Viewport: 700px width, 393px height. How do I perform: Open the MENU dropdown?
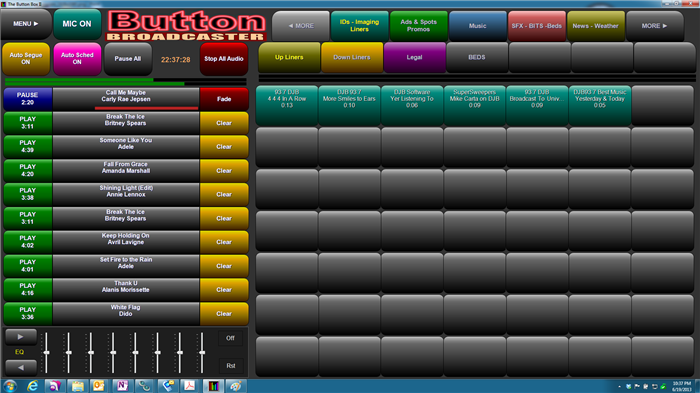tap(25, 24)
